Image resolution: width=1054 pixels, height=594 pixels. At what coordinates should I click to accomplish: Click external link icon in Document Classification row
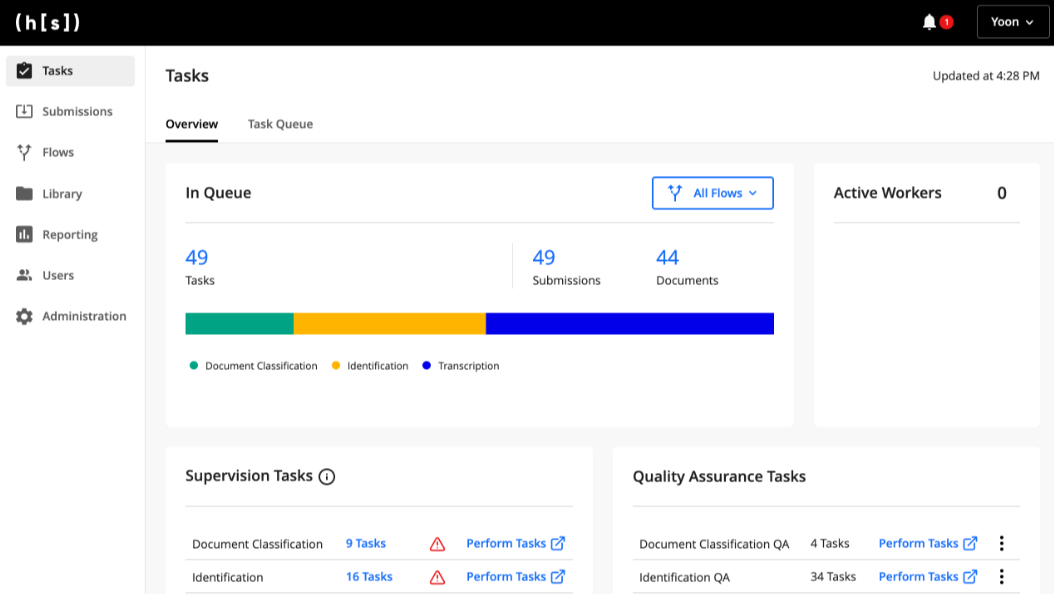click(x=558, y=543)
